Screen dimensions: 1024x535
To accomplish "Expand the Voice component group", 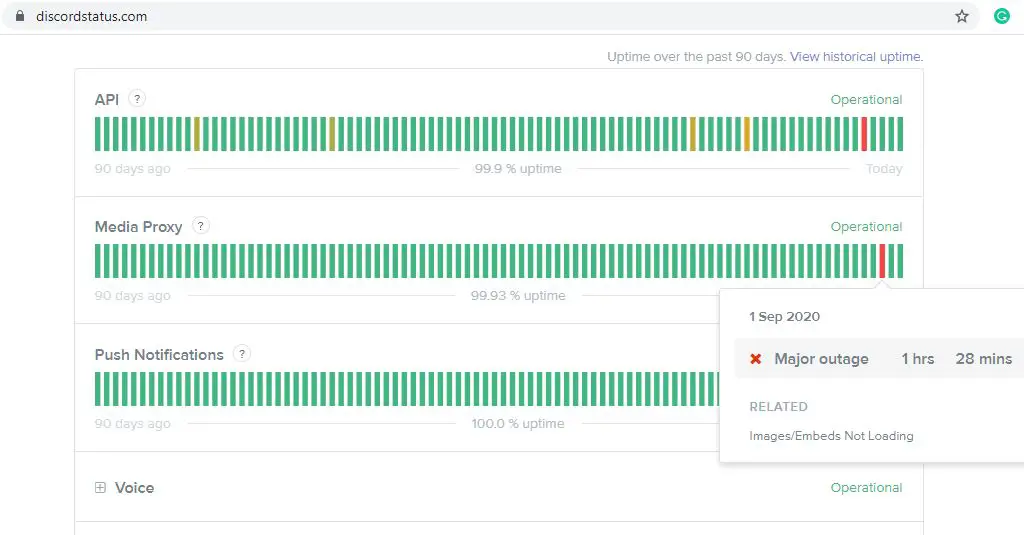I will coord(100,487).
